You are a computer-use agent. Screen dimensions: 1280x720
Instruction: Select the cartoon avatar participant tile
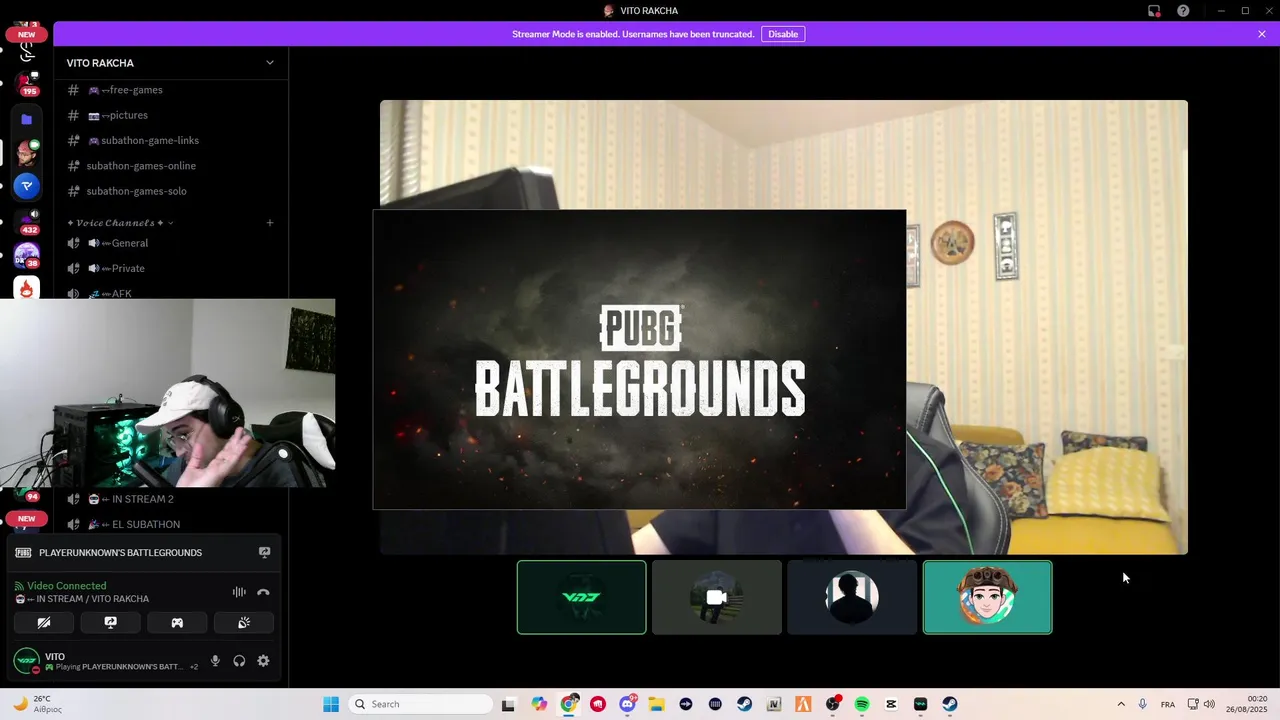coord(987,597)
